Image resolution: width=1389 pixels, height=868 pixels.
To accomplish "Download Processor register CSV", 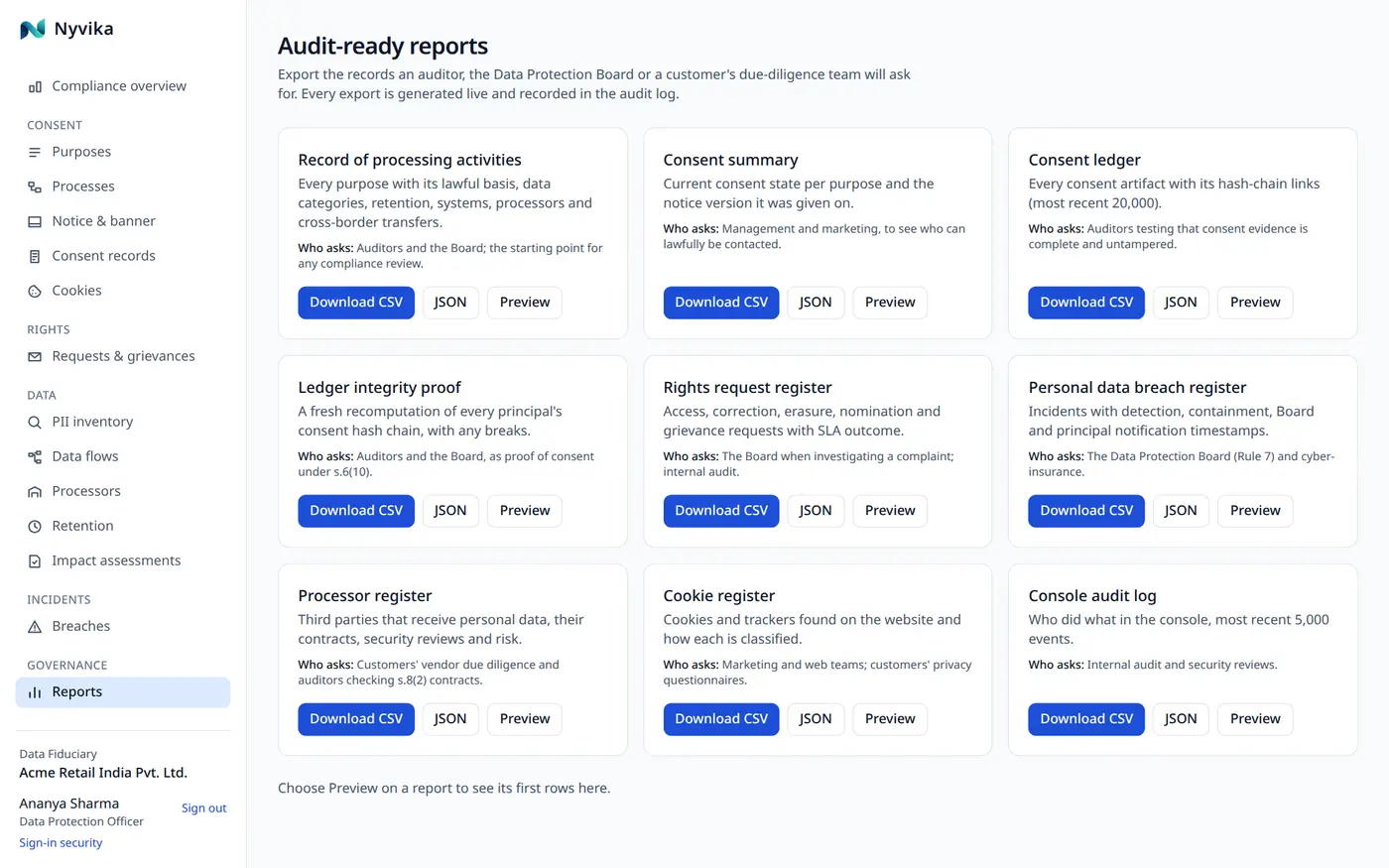I will pyautogui.click(x=356, y=719).
